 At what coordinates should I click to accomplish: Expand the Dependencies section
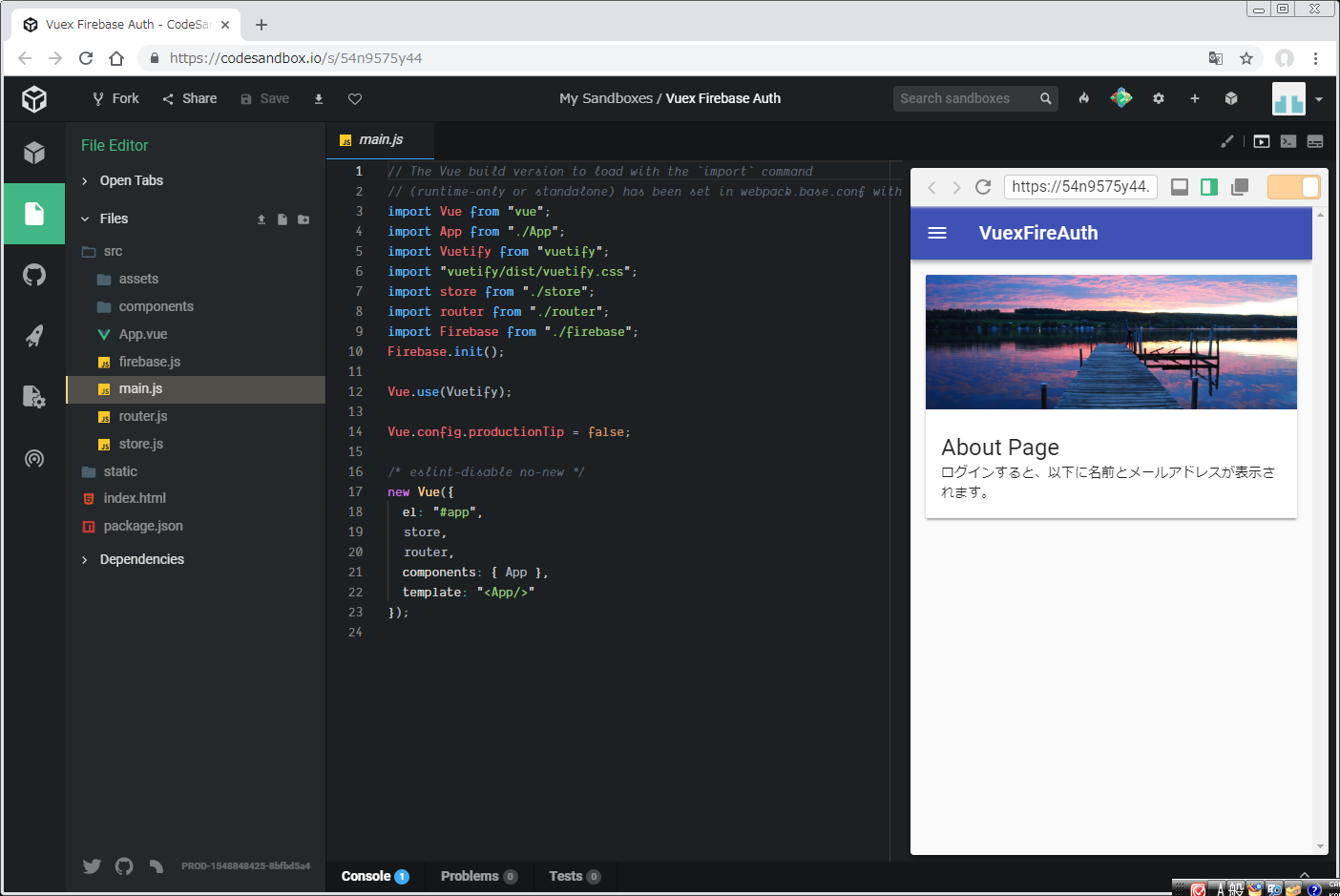(141, 560)
